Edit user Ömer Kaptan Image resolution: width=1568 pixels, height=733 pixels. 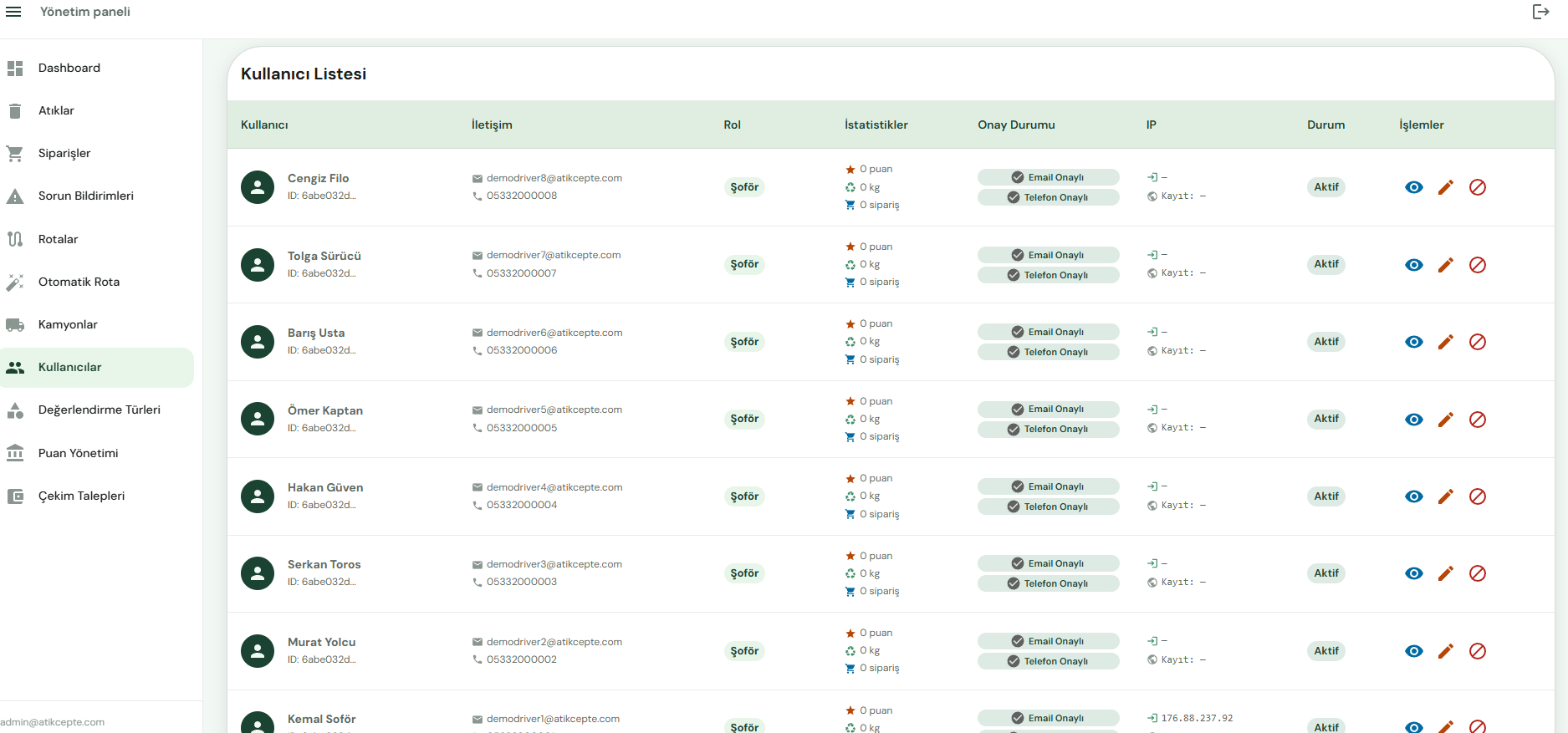1446,420
